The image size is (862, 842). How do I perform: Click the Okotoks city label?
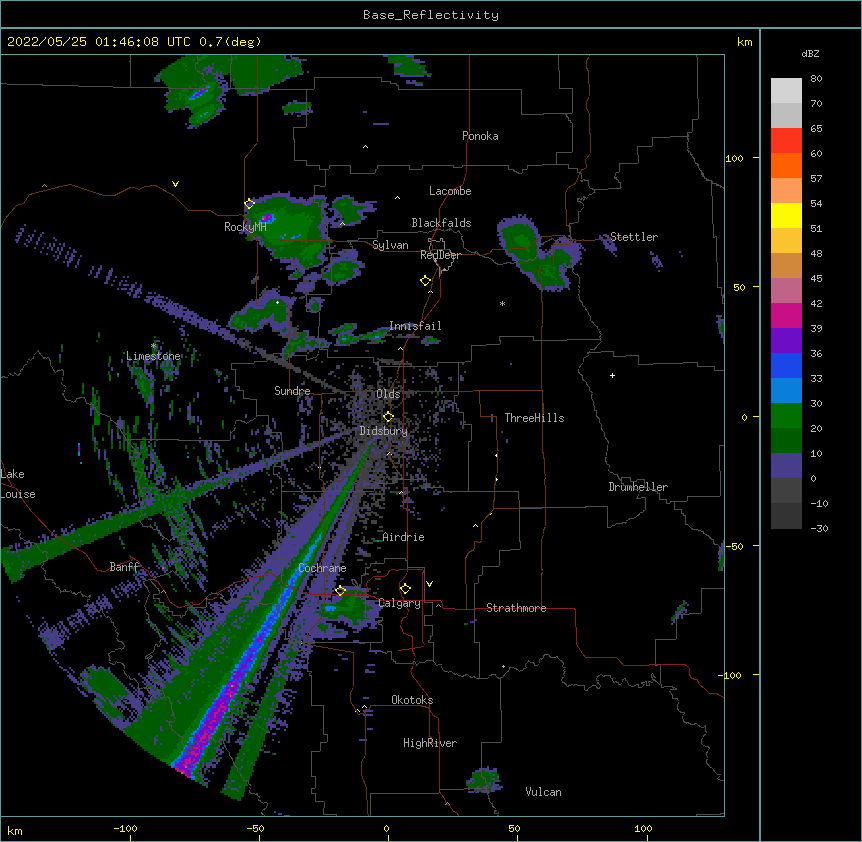(412, 700)
